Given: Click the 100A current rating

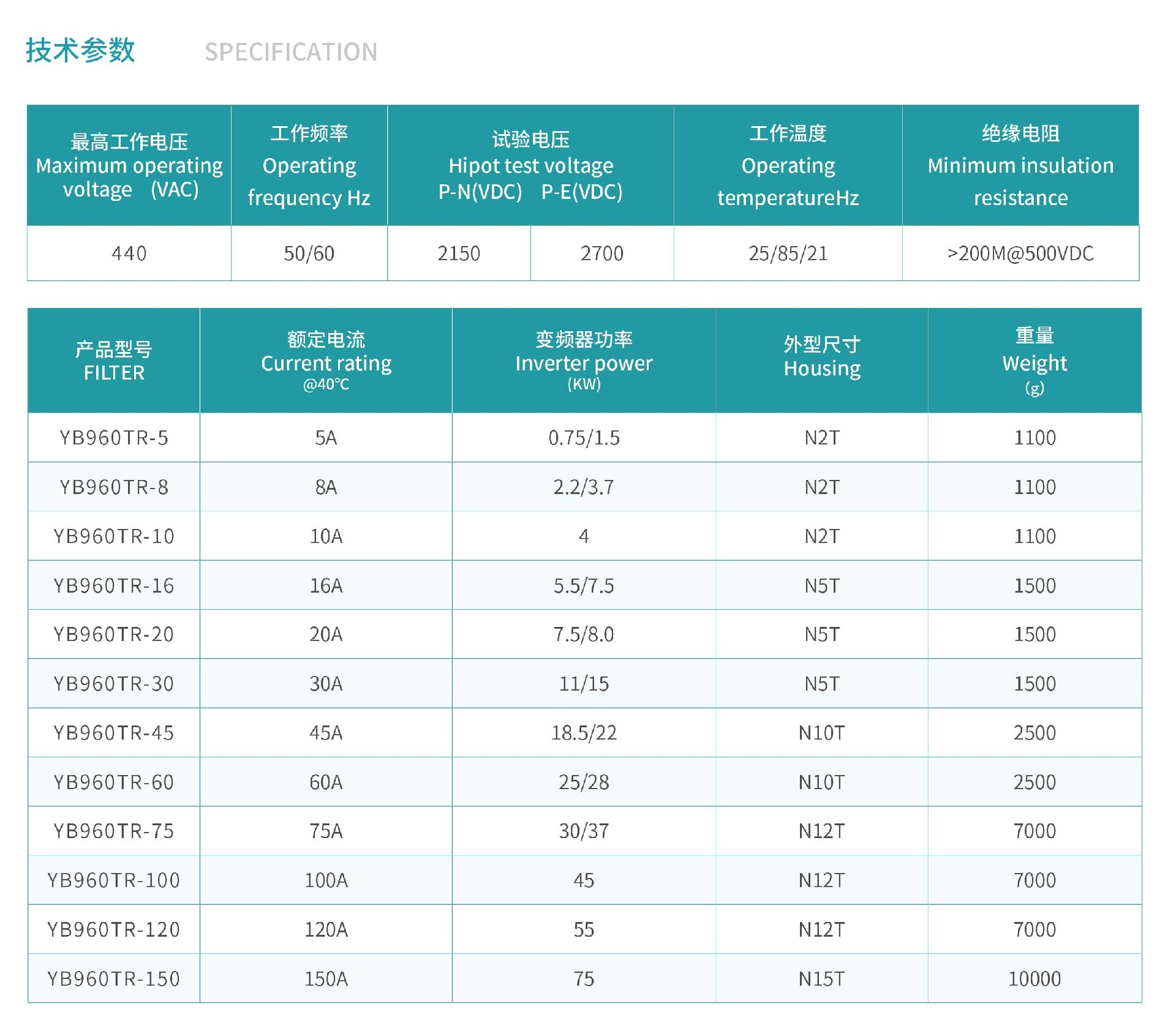Looking at the screenshot, I should tap(326, 880).
